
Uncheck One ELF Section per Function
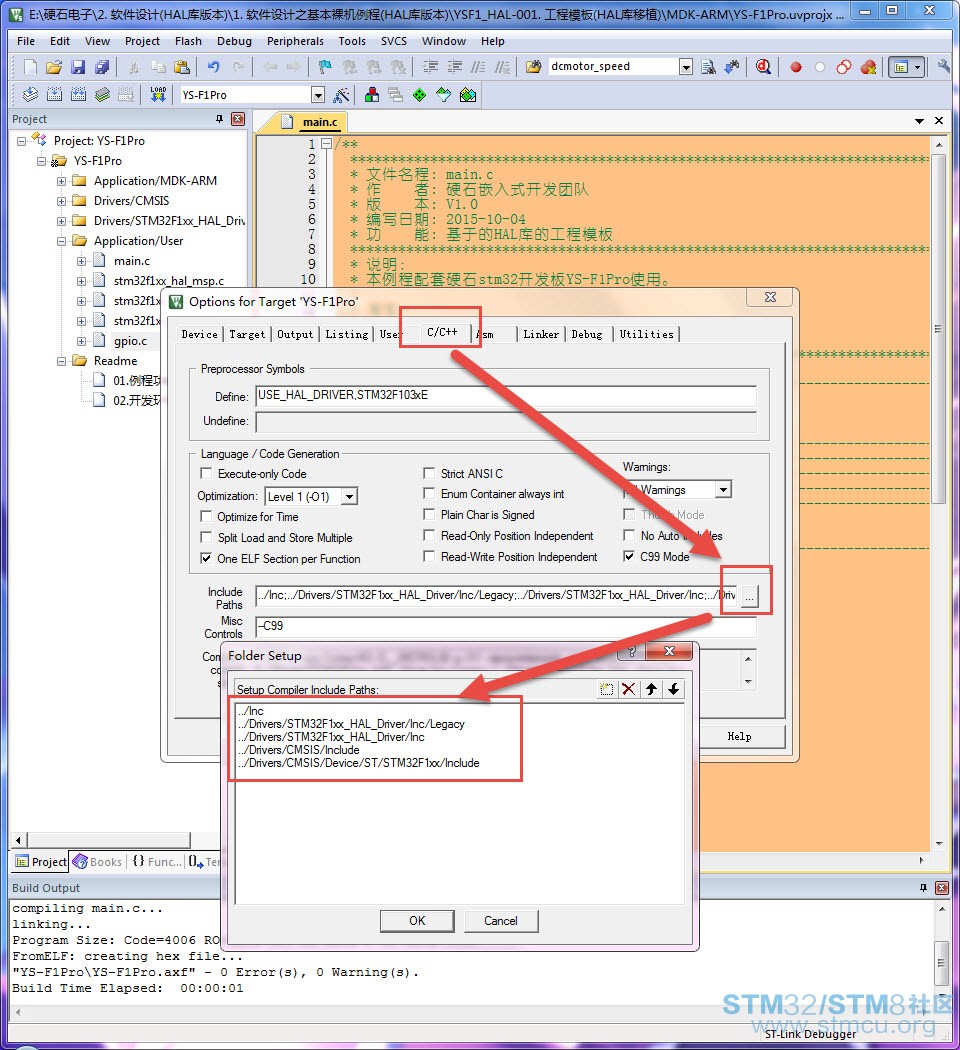point(206,558)
